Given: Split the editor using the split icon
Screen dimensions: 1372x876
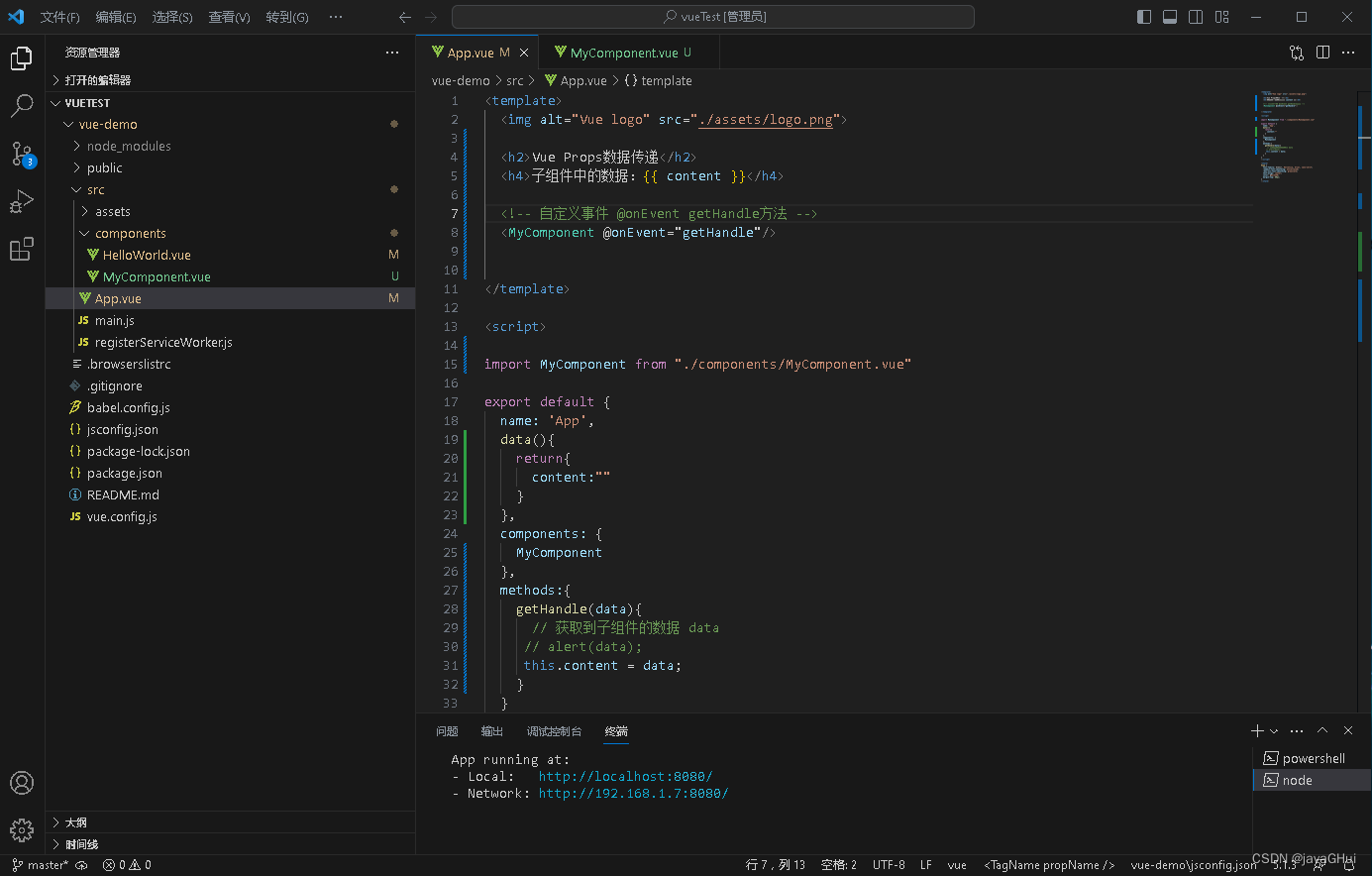Looking at the screenshot, I should point(1322,53).
